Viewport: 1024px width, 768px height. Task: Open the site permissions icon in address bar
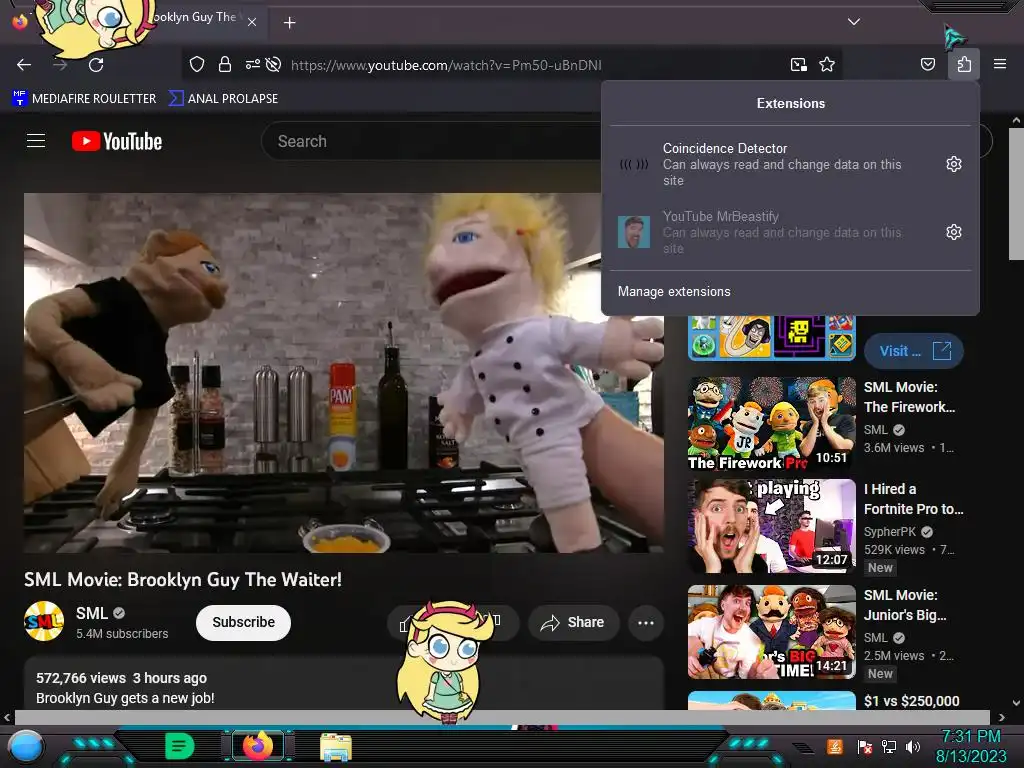point(252,64)
